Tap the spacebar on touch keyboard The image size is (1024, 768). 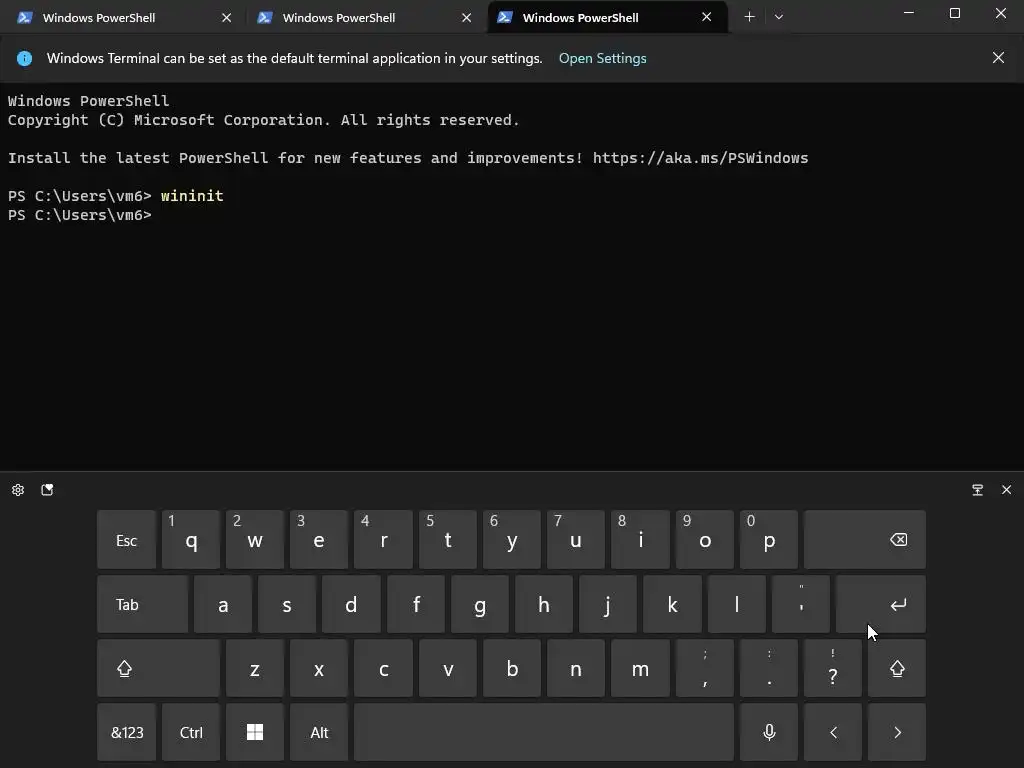(x=544, y=732)
